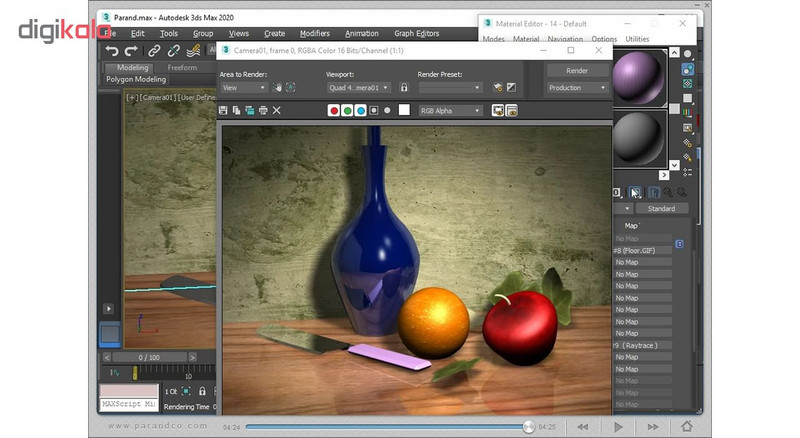Select the Link tool icon
The width and height of the screenshot is (800, 438).
coord(154,51)
